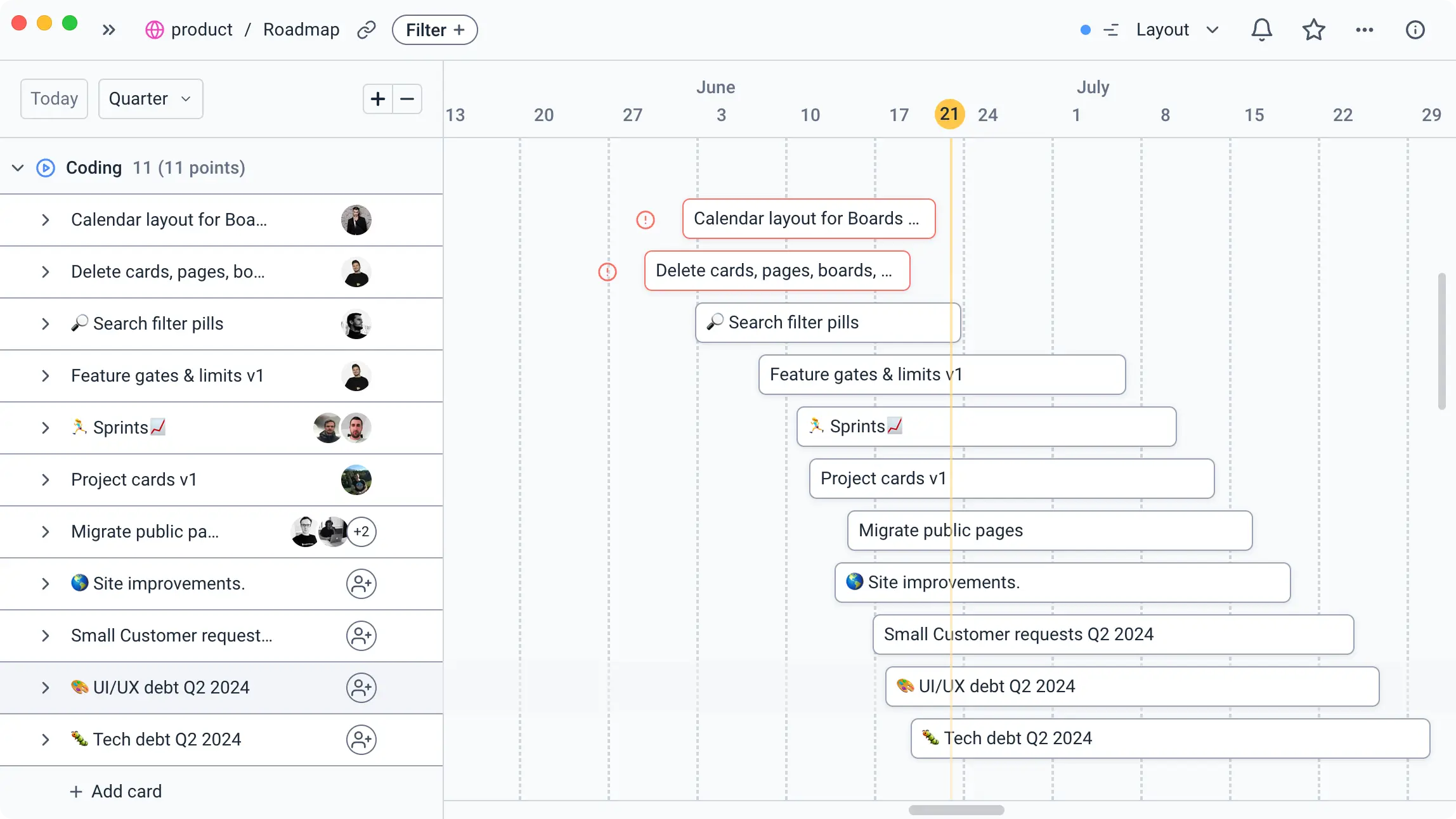Open the info panel icon
The width and height of the screenshot is (1456, 819).
[x=1415, y=30]
